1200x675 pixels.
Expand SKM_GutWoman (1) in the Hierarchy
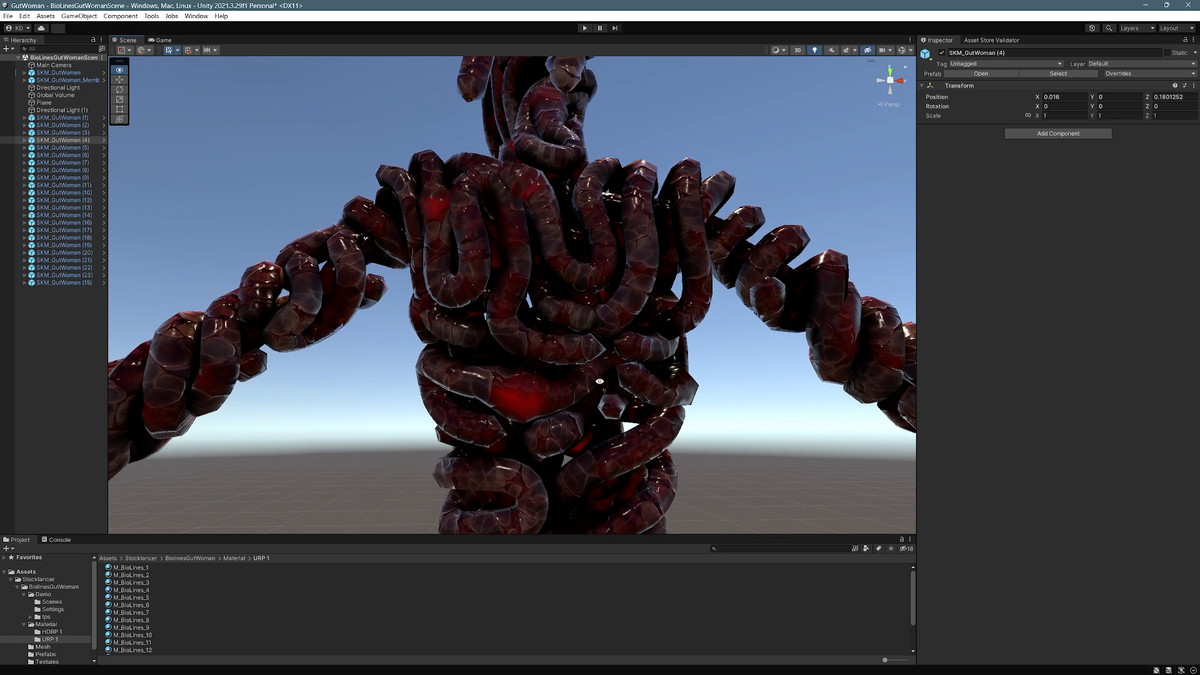tap(25, 118)
